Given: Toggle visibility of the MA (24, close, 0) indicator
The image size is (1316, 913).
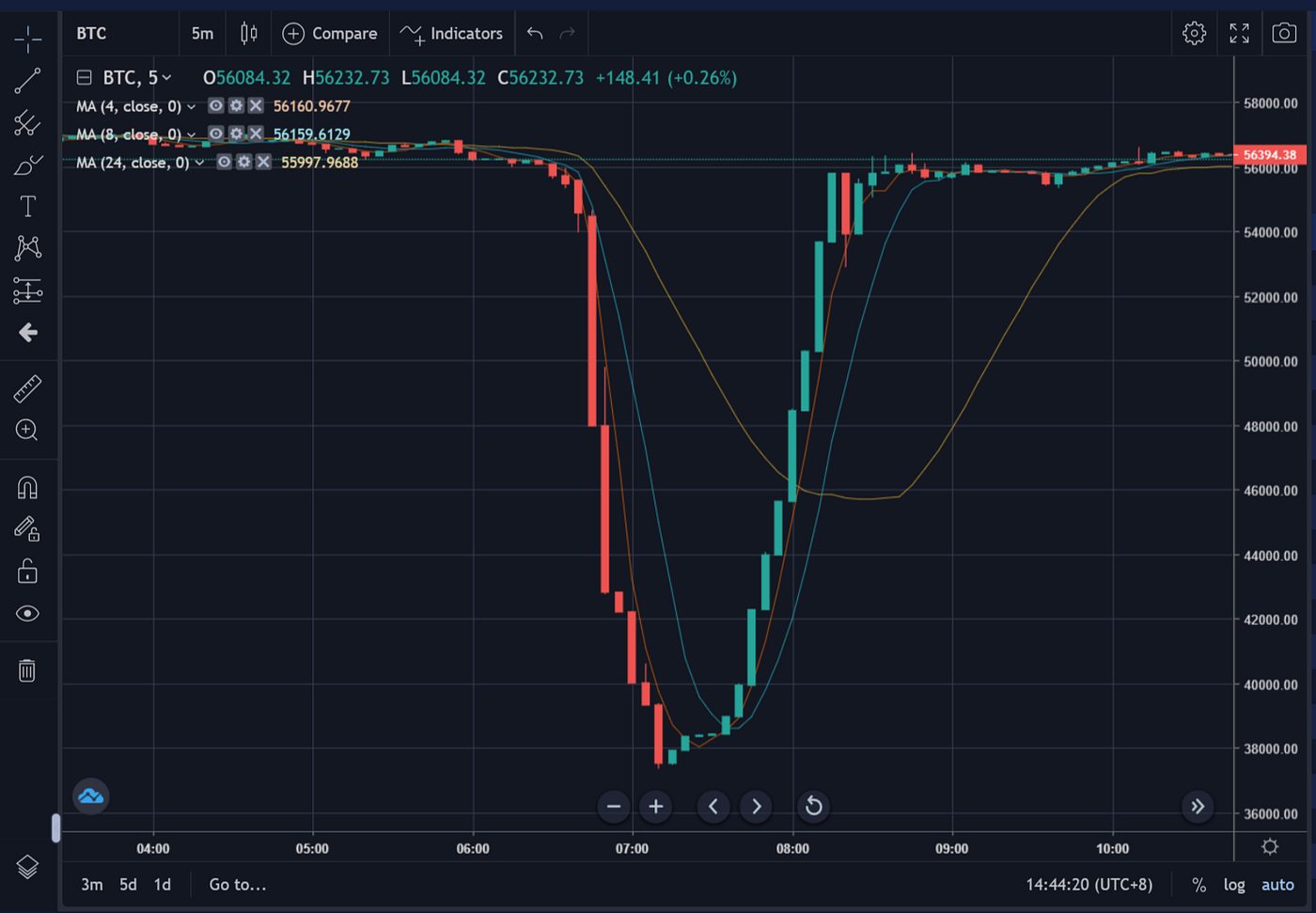Looking at the screenshot, I should 224,162.
